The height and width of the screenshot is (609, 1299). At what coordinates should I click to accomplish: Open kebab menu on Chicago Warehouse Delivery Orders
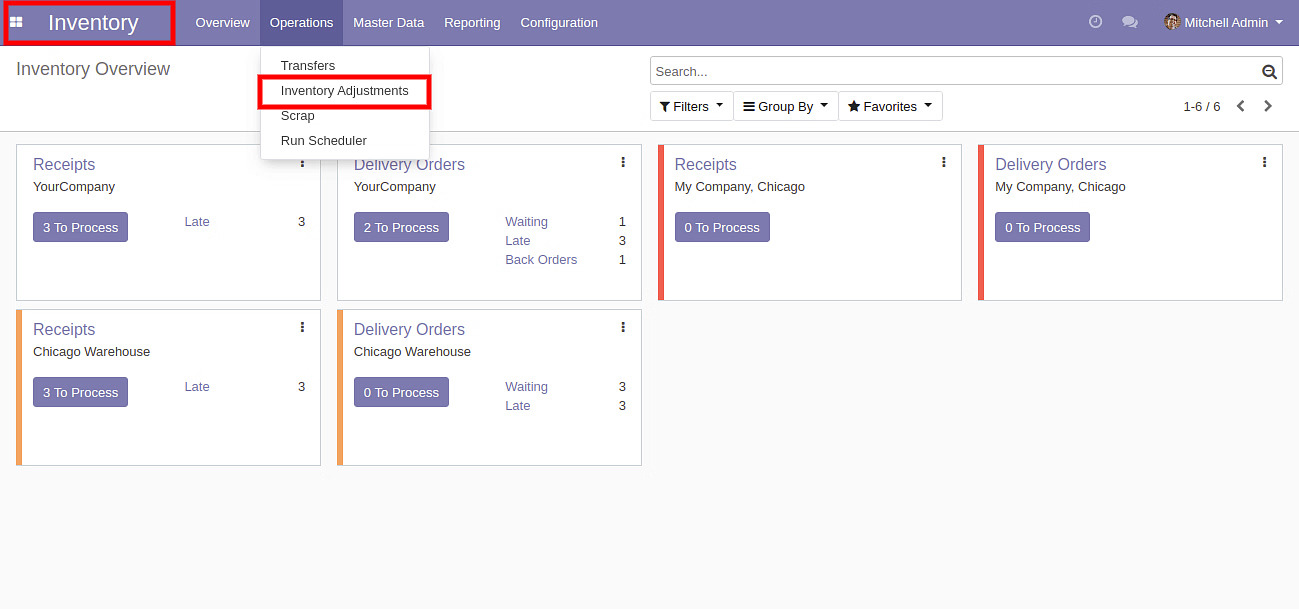[x=623, y=327]
